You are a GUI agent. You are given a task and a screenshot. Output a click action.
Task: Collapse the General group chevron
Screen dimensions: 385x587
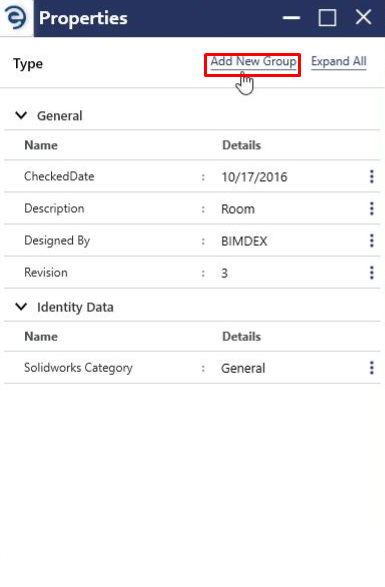[x=21, y=115]
